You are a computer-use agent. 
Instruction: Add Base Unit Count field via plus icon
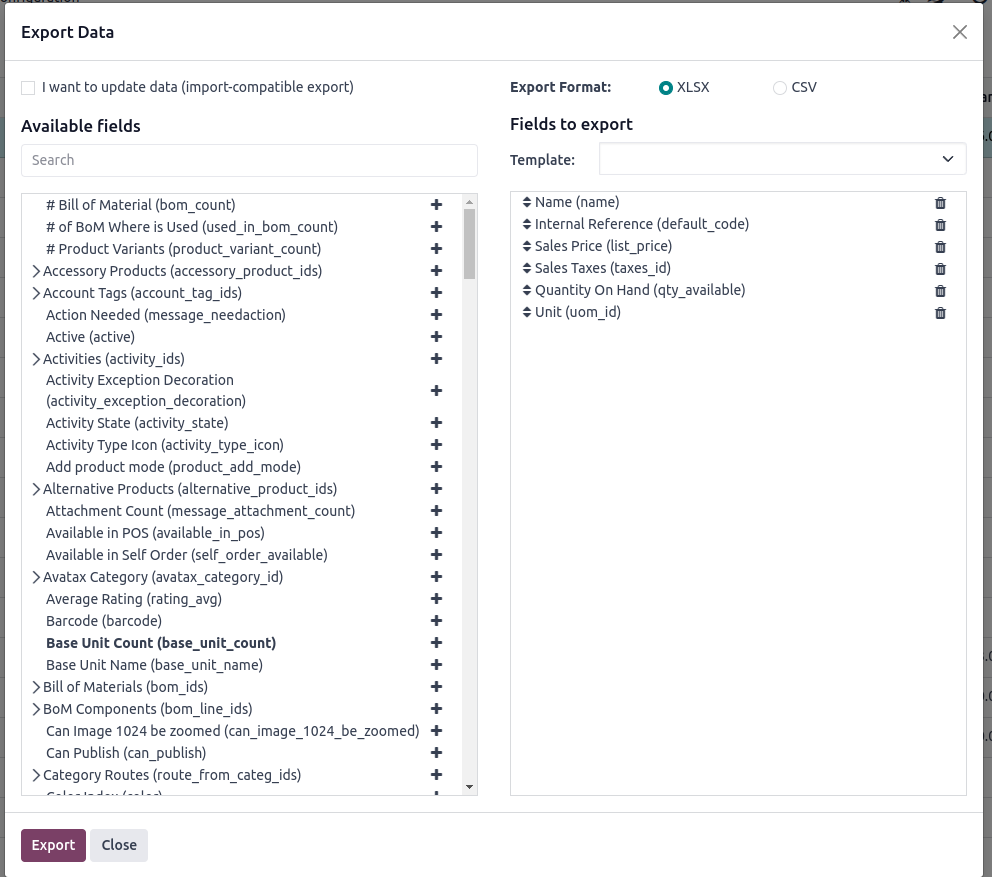pyautogui.click(x=436, y=643)
